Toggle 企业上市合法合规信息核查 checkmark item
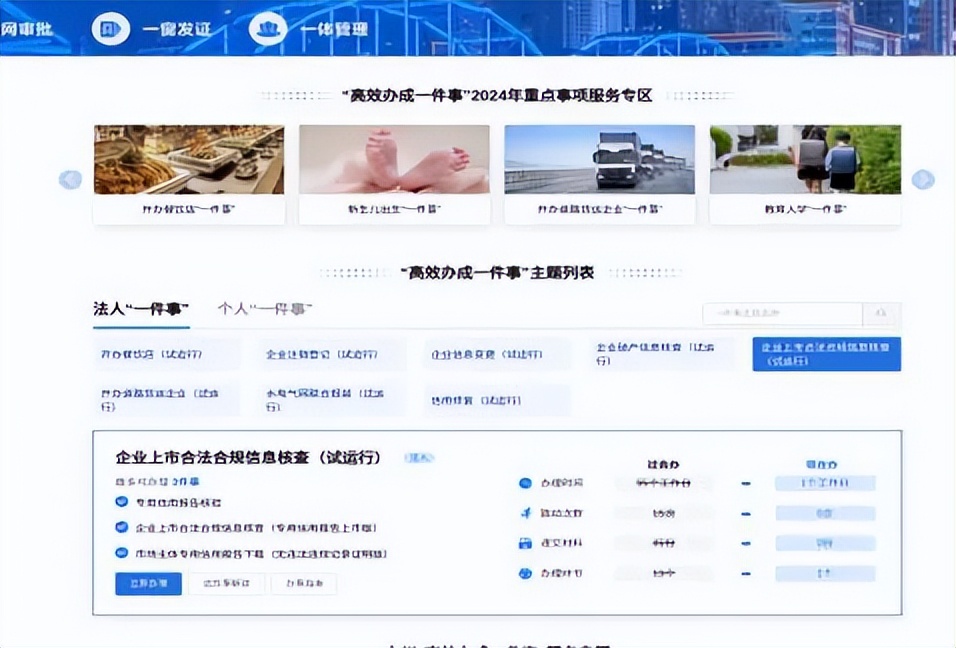This screenshot has width=956, height=648. tap(122, 527)
